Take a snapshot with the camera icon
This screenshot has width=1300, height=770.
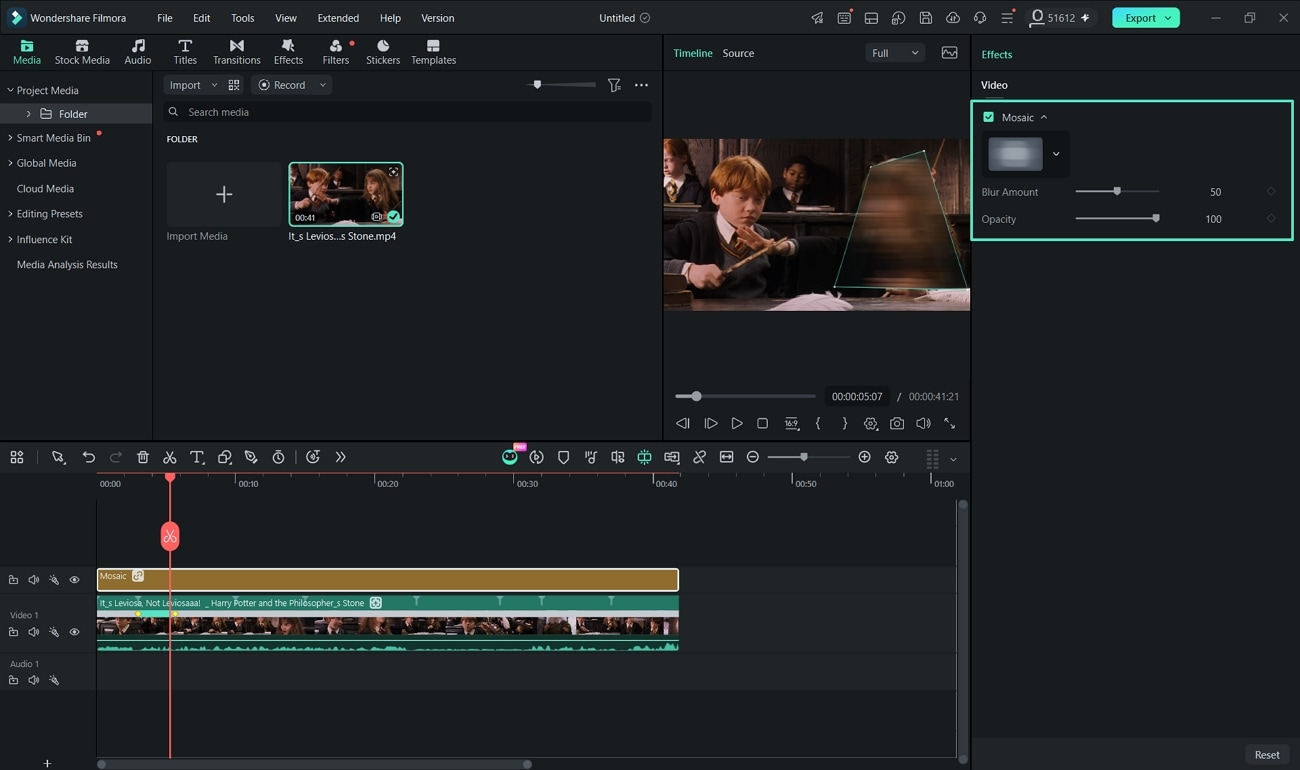897,424
